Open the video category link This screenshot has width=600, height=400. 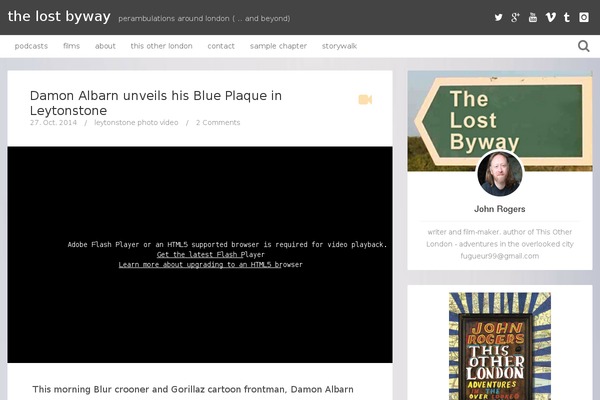169,122
